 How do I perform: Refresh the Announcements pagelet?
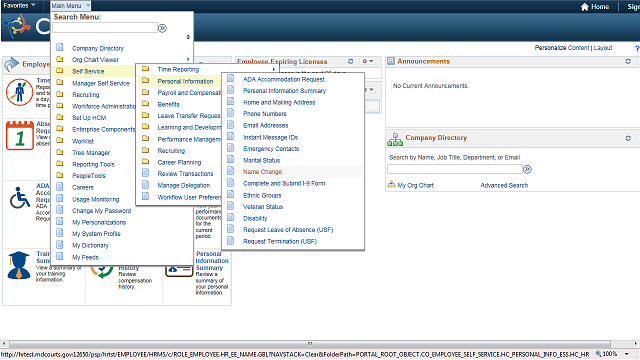pos(628,61)
